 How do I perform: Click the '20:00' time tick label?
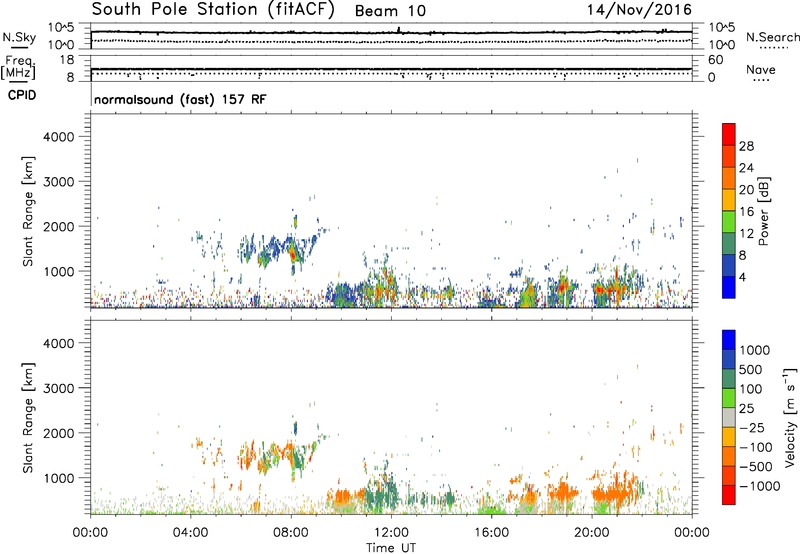tap(591, 533)
